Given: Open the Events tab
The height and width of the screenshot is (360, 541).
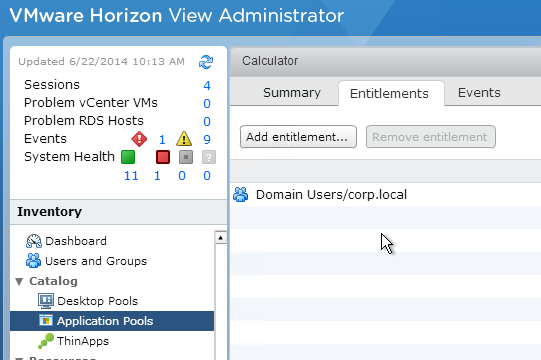Looking at the screenshot, I should click(479, 93).
